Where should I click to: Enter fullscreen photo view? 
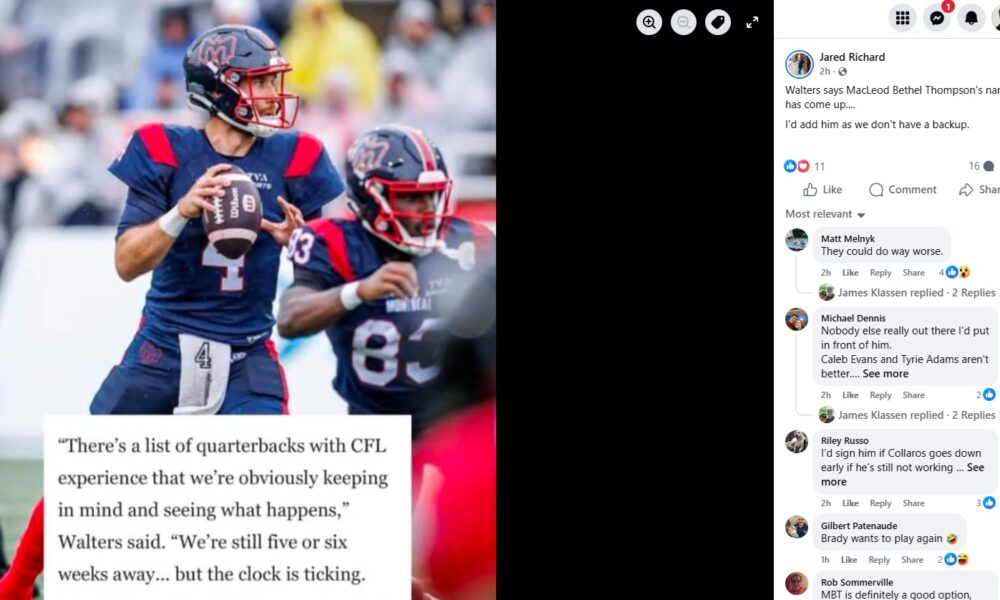pyautogui.click(x=752, y=22)
